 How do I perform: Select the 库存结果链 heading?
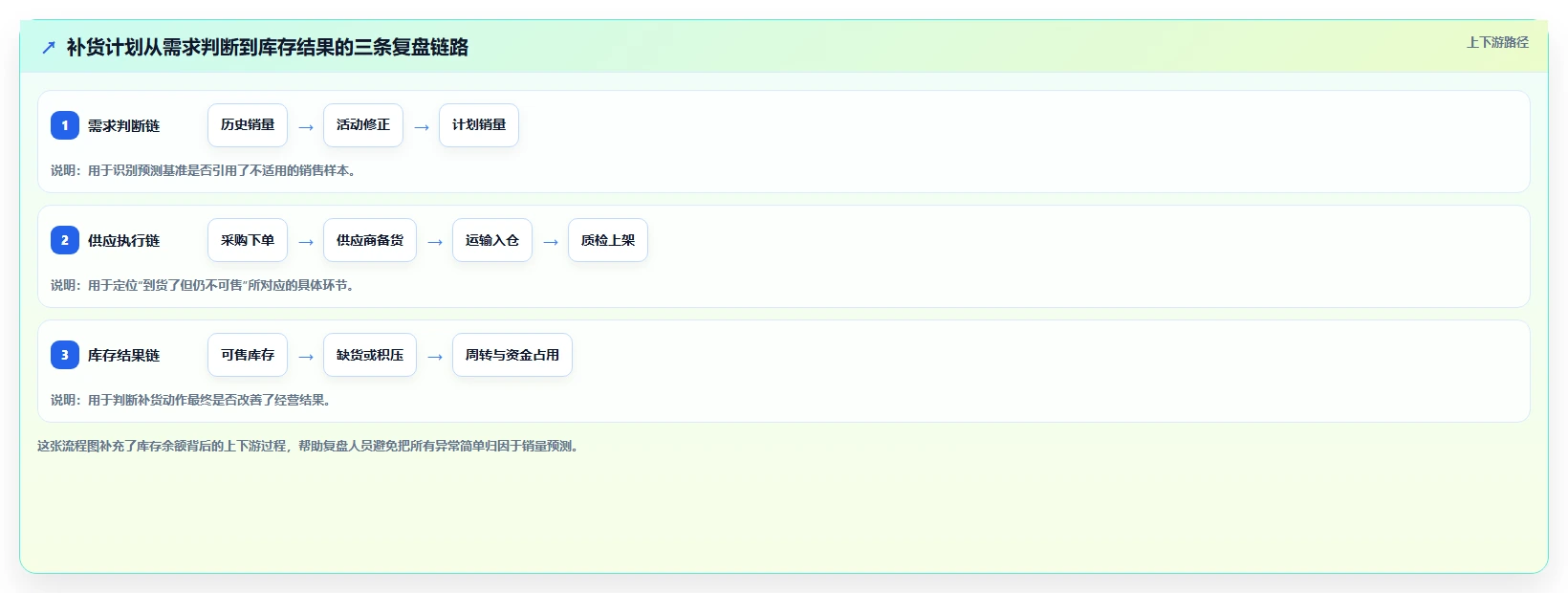(123, 355)
